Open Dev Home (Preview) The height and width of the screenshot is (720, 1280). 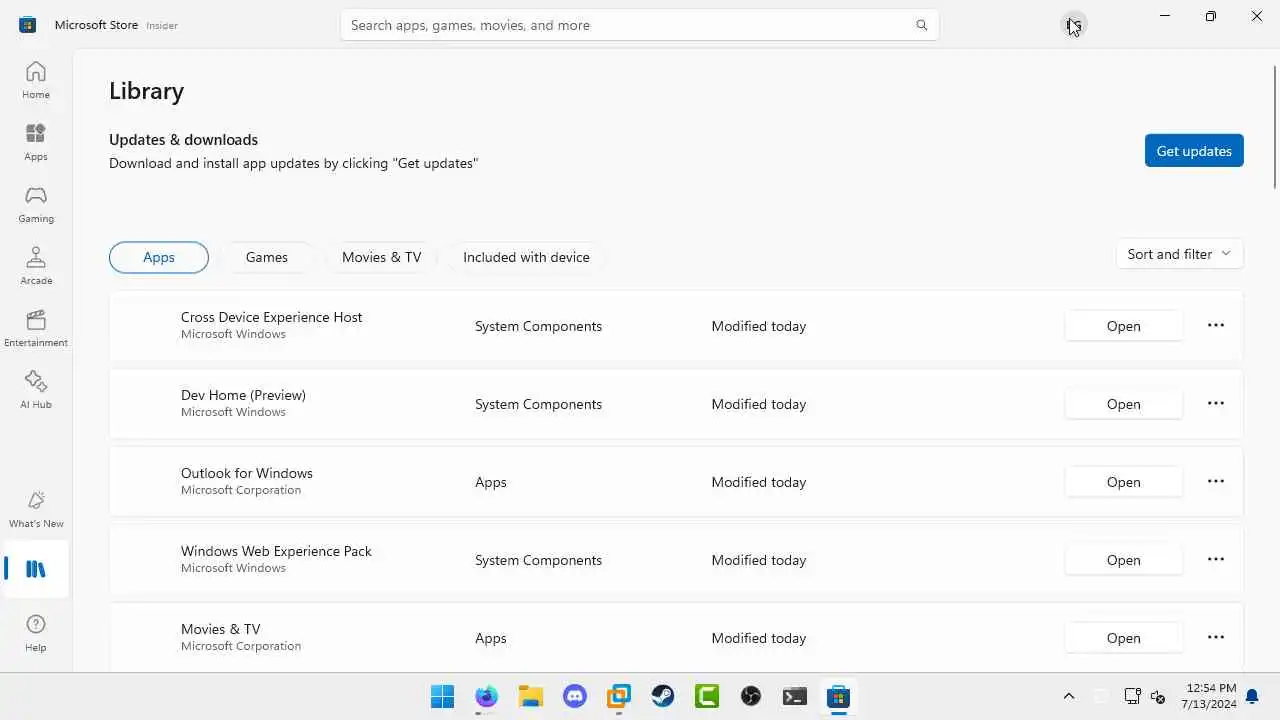tap(1123, 404)
